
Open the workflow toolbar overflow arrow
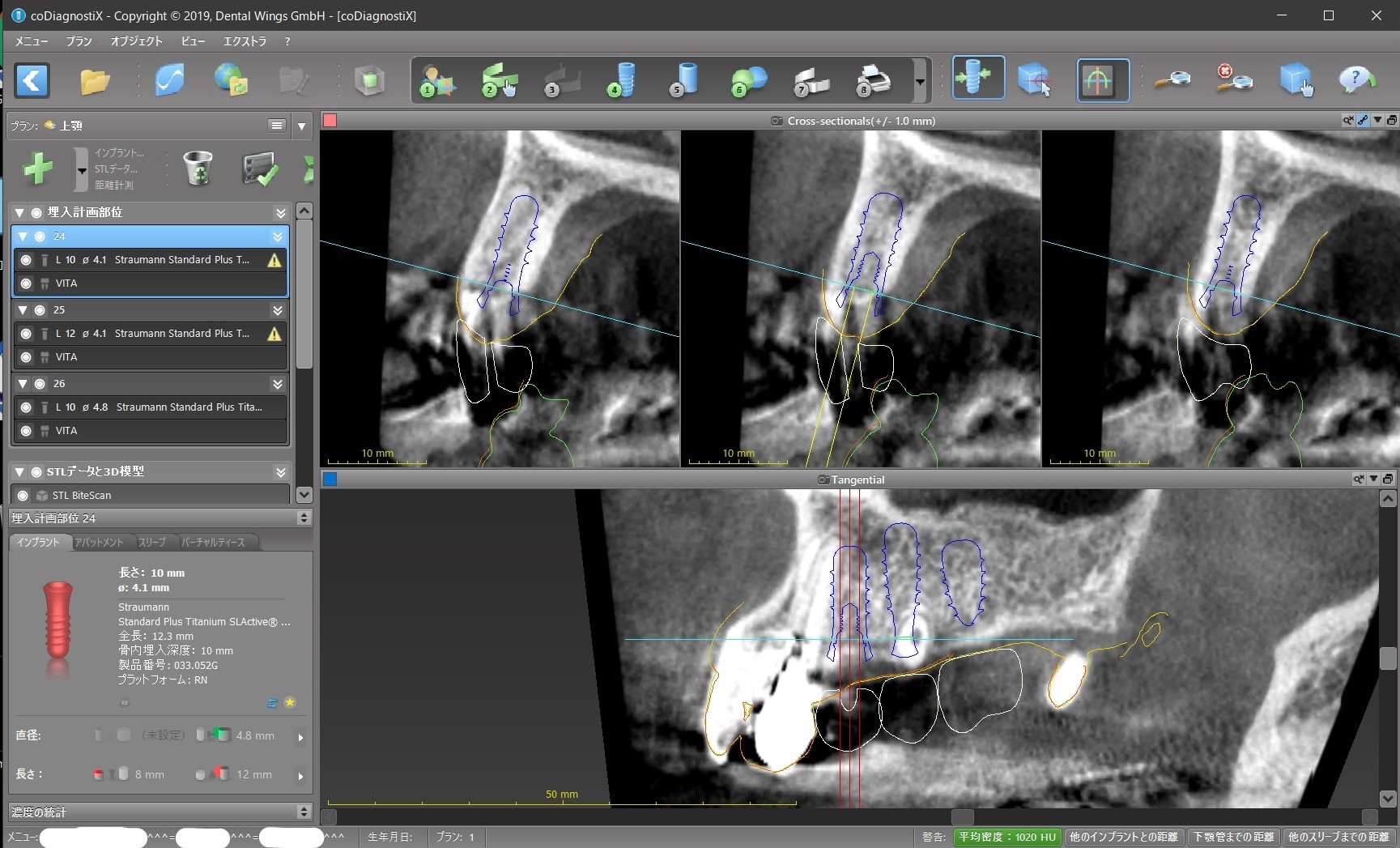tap(920, 81)
